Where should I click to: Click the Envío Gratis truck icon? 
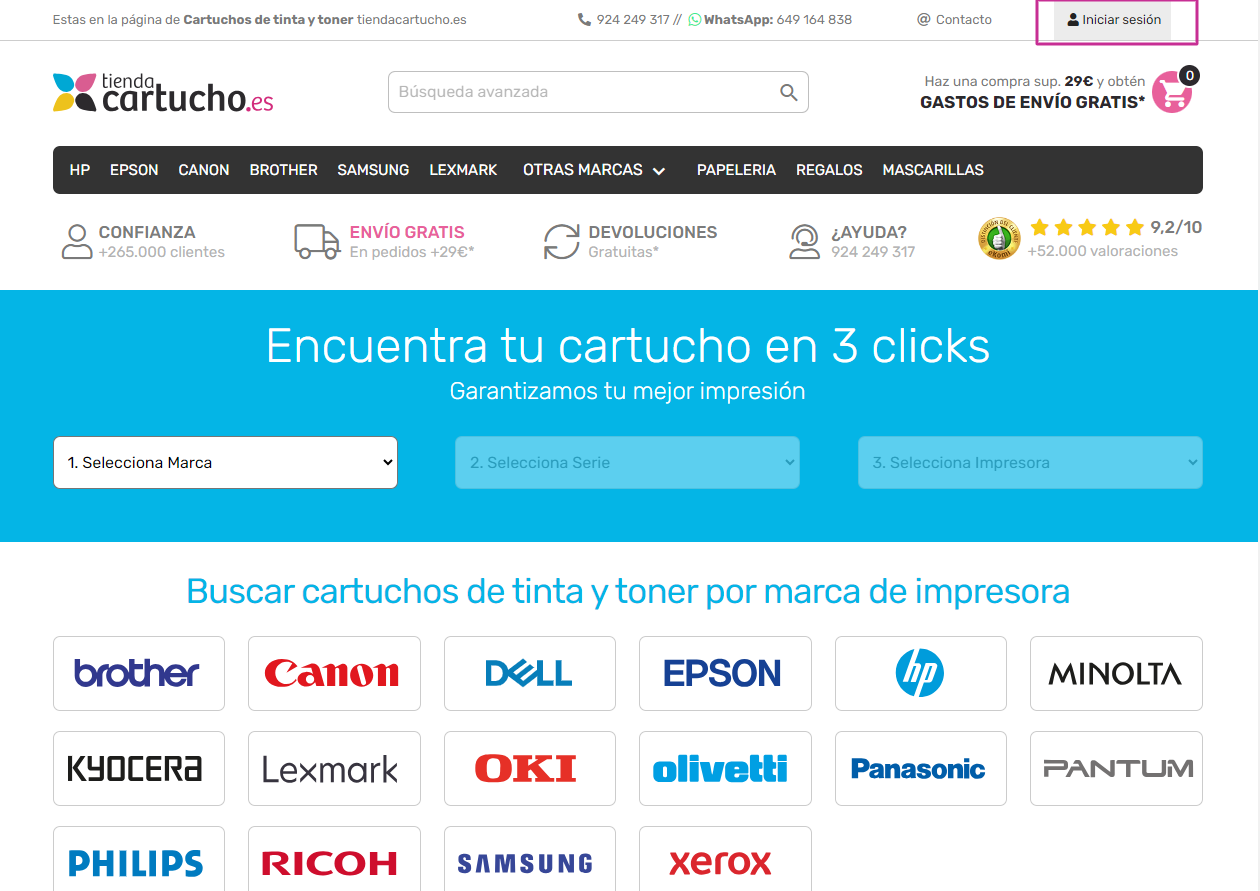point(317,242)
